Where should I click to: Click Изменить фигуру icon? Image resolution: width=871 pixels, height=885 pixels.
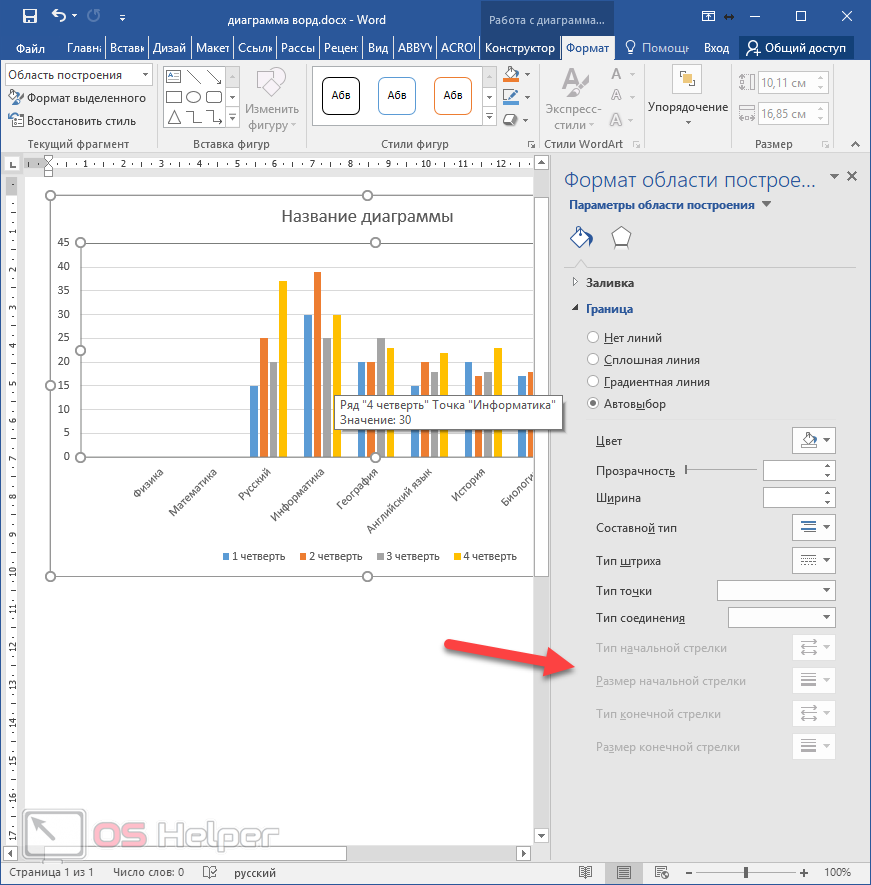pos(271,85)
